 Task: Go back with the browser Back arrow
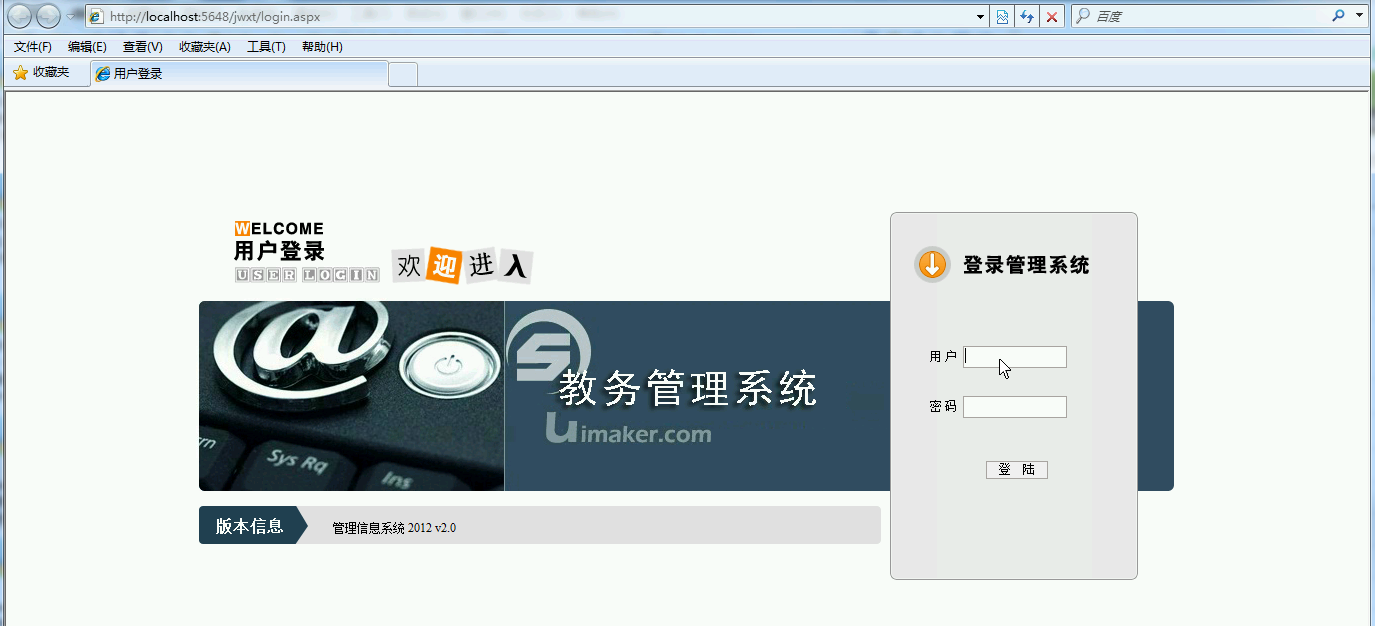(x=21, y=16)
